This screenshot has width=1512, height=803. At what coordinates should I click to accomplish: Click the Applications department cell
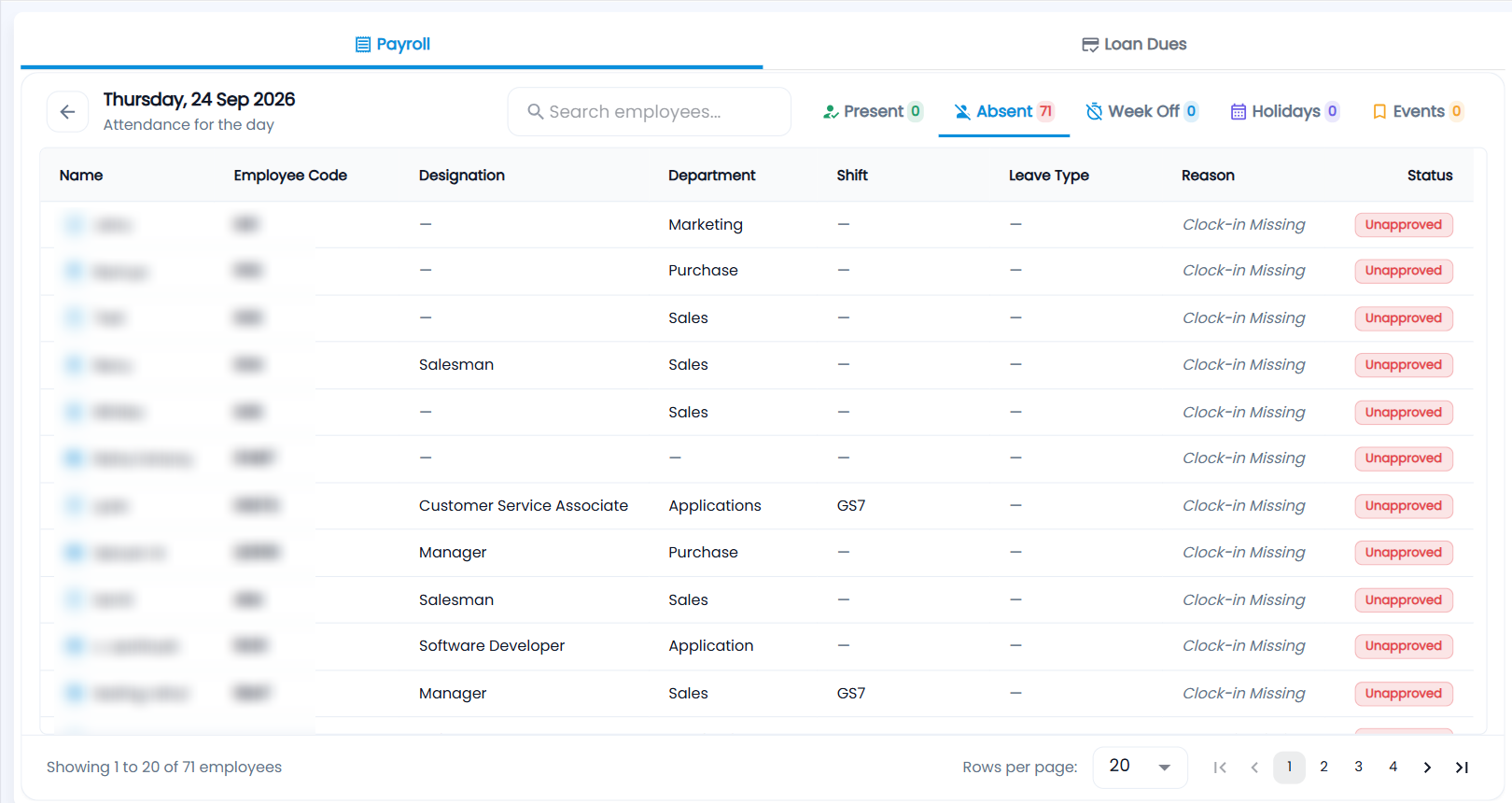715,506
